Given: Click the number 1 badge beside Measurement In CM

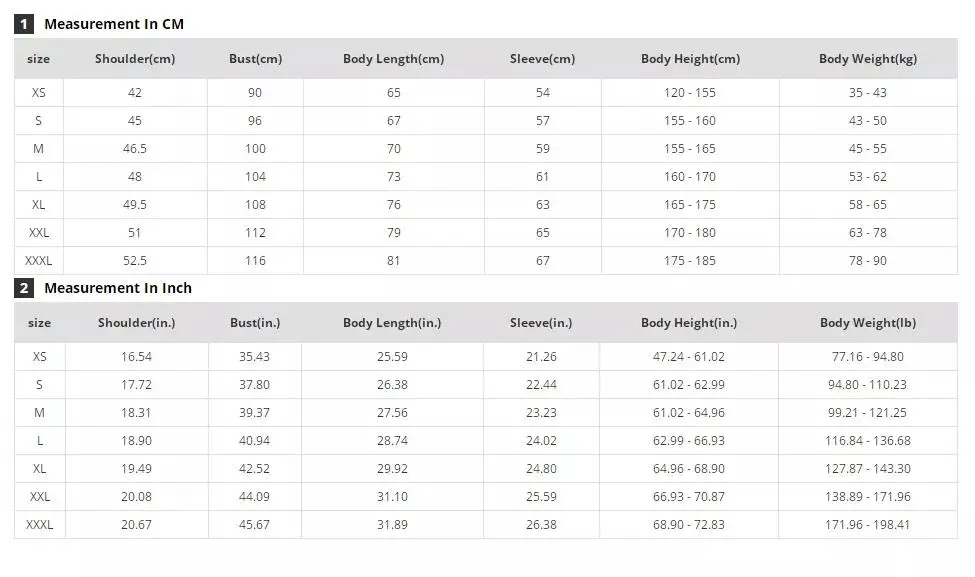Looking at the screenshot, I should (24, 24).
